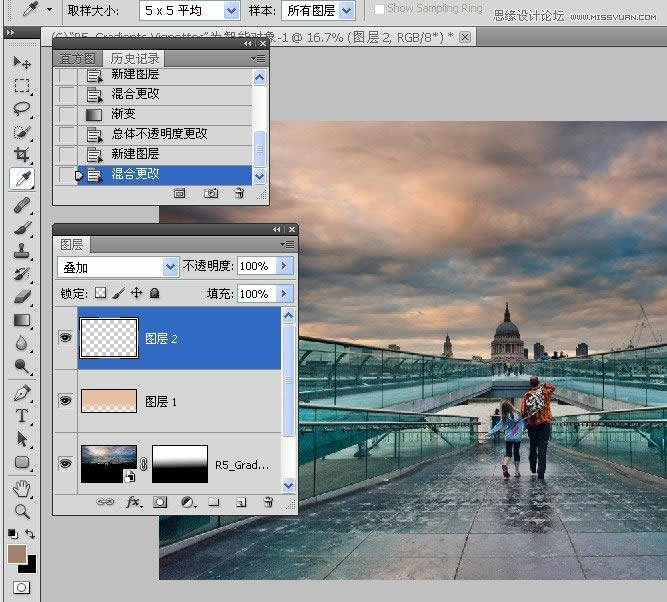Image resolution: width=667 pixels, height=602 pixels.
Task: Create new snapshot with camera icon
Action: [211, 194]
